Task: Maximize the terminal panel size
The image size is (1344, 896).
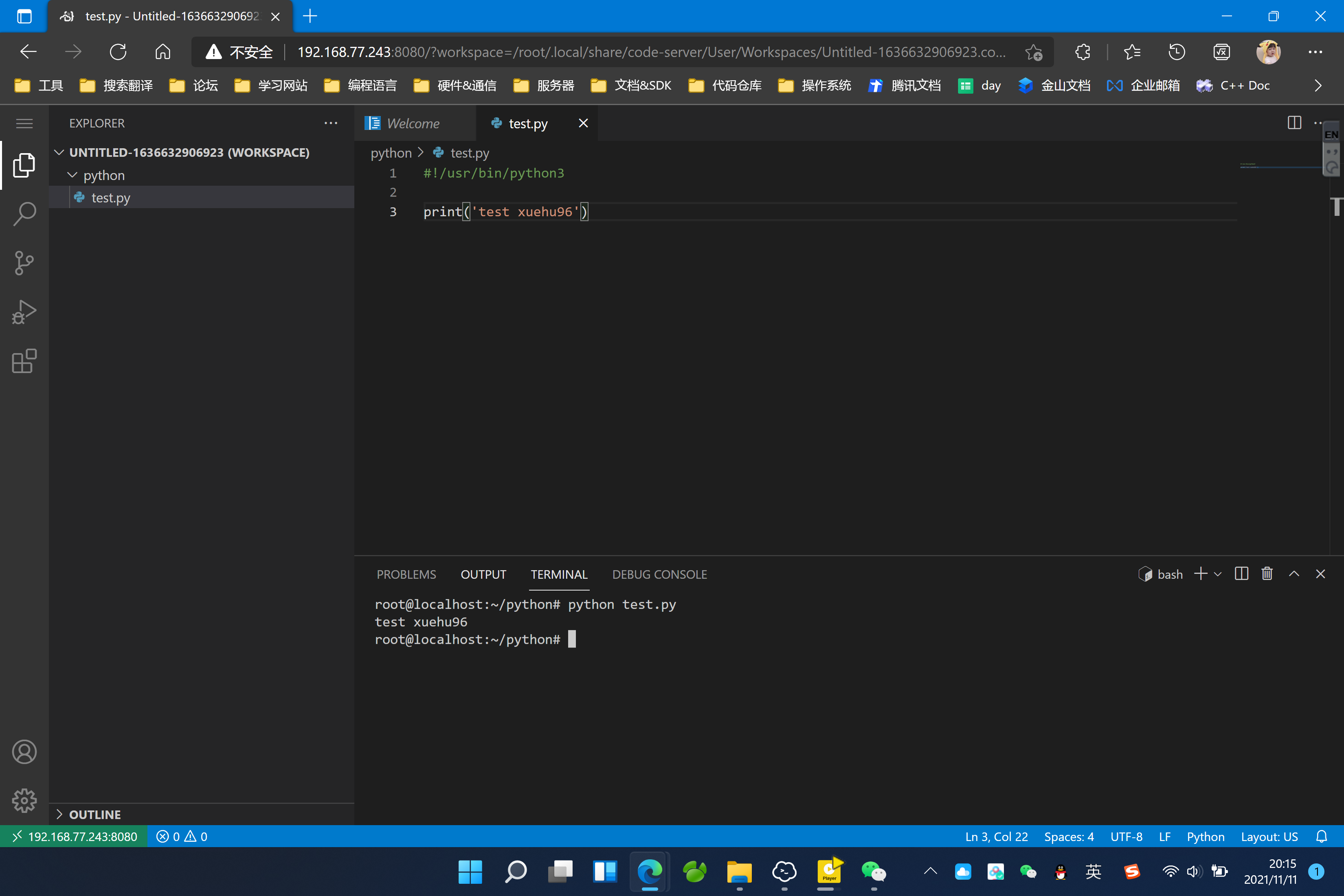Action: (x=1294, y=574)
